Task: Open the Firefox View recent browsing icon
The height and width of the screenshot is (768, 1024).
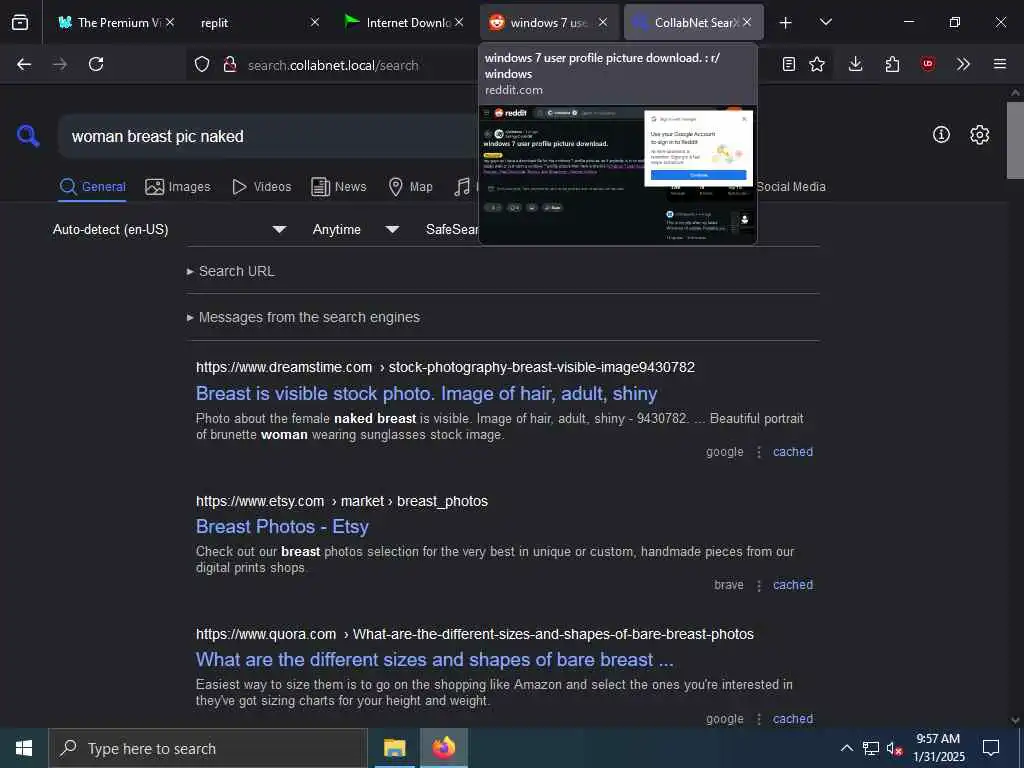Action: [x=20, y=22]
